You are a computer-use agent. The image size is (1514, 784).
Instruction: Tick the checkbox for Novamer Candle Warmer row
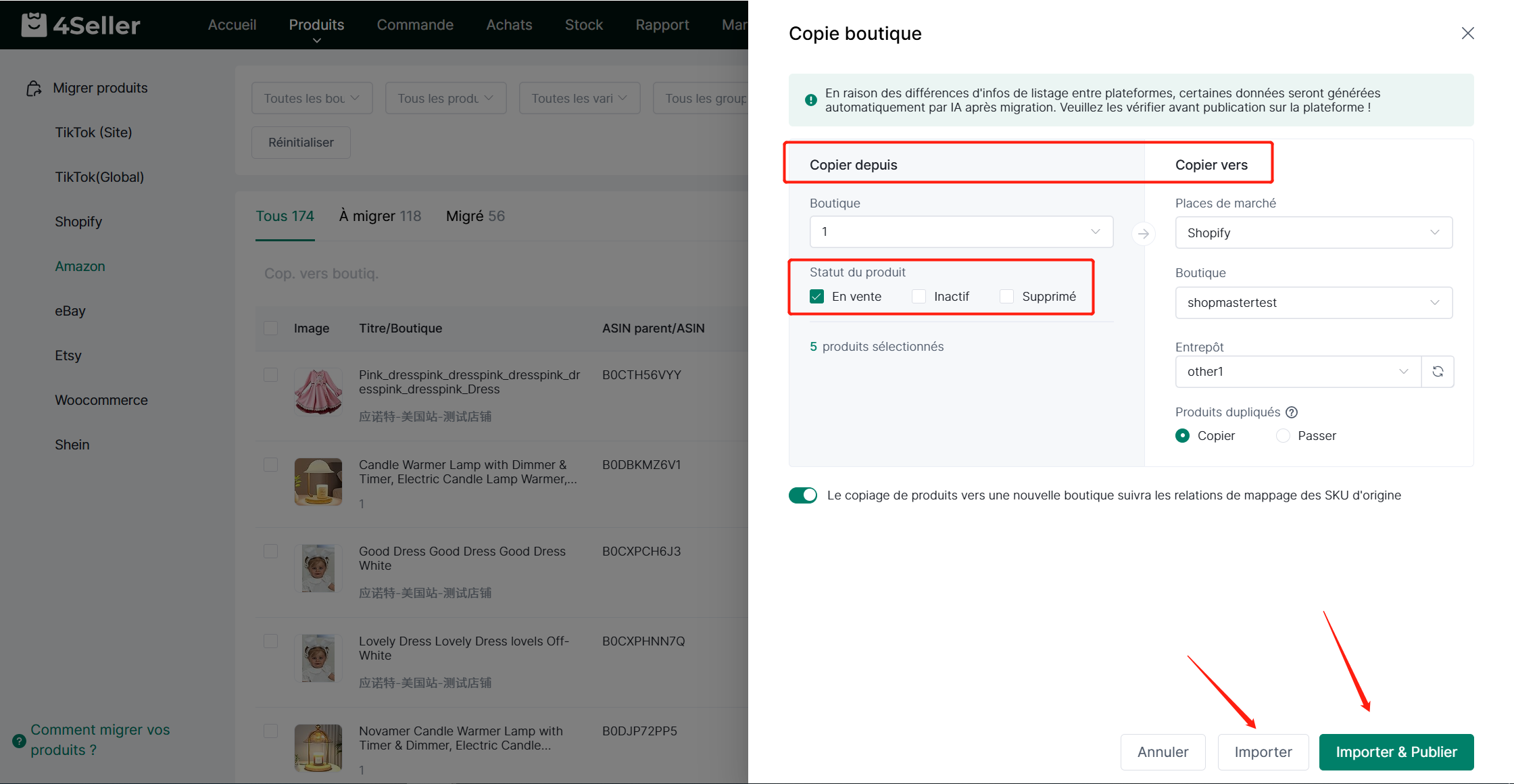[270, 731]
